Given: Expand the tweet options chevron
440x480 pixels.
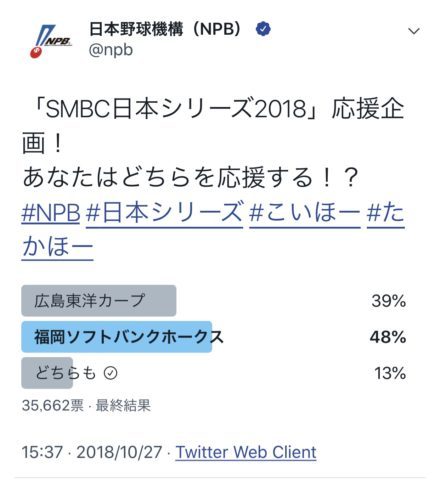Looking at the screenshot, I should tap(414, 31).
